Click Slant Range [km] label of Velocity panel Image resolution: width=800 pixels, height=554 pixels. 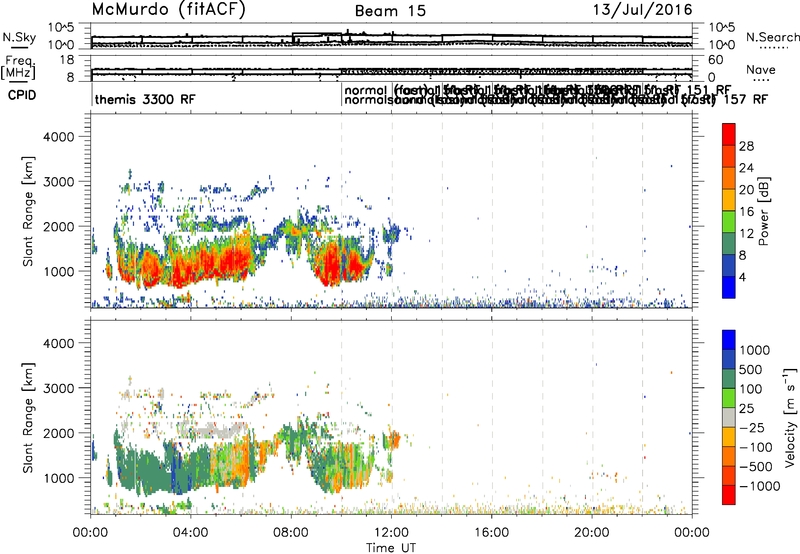click(28, 417)
